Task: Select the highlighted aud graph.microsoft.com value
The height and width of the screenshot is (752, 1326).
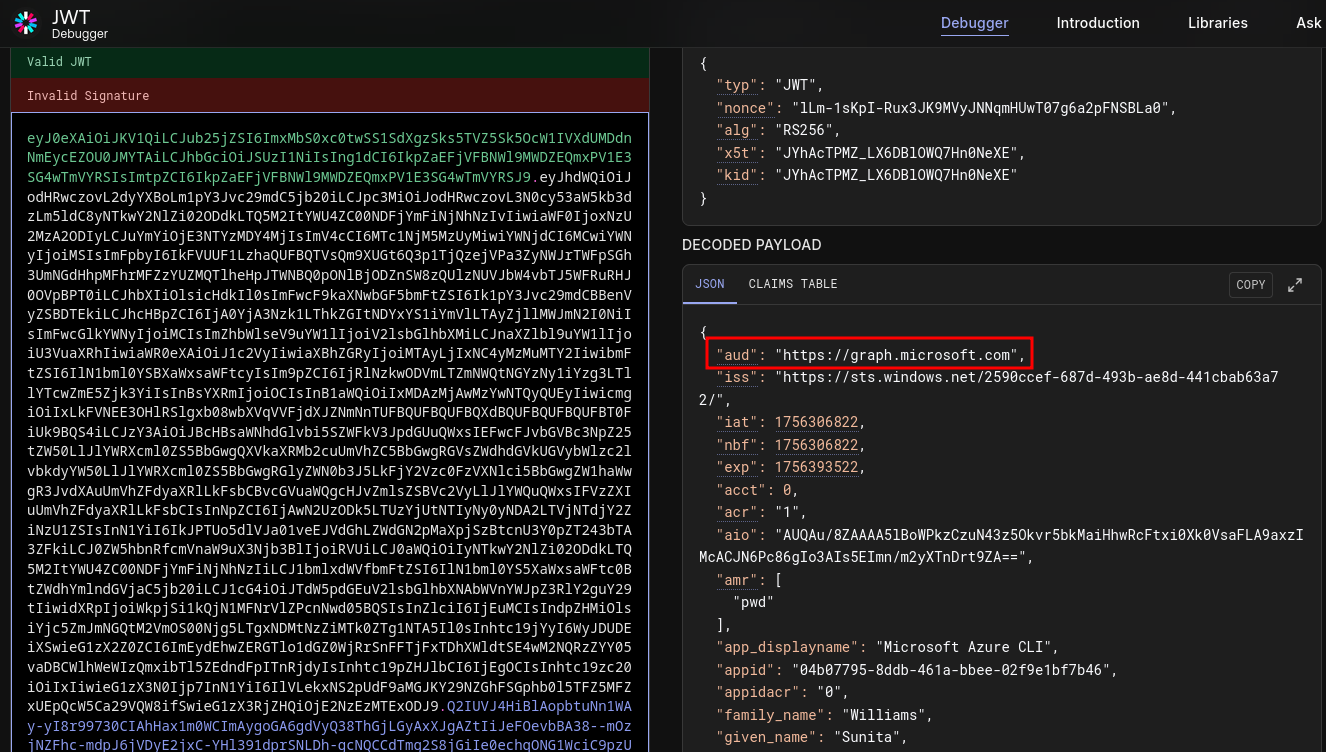Action: coord(899,355)
